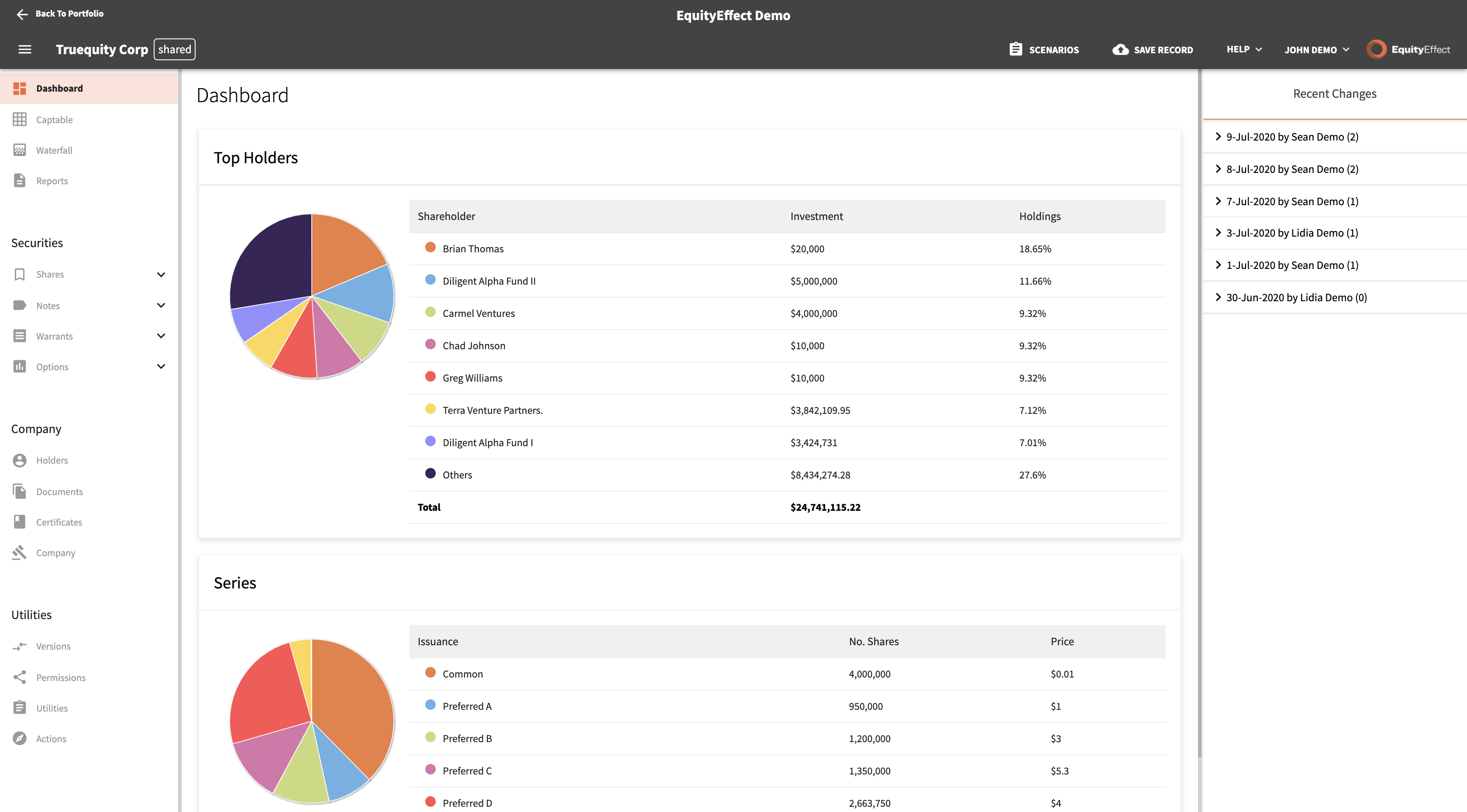Open the Certificates section
Viewport: 1467px width, 812px height.
click(x=59, y=522)
